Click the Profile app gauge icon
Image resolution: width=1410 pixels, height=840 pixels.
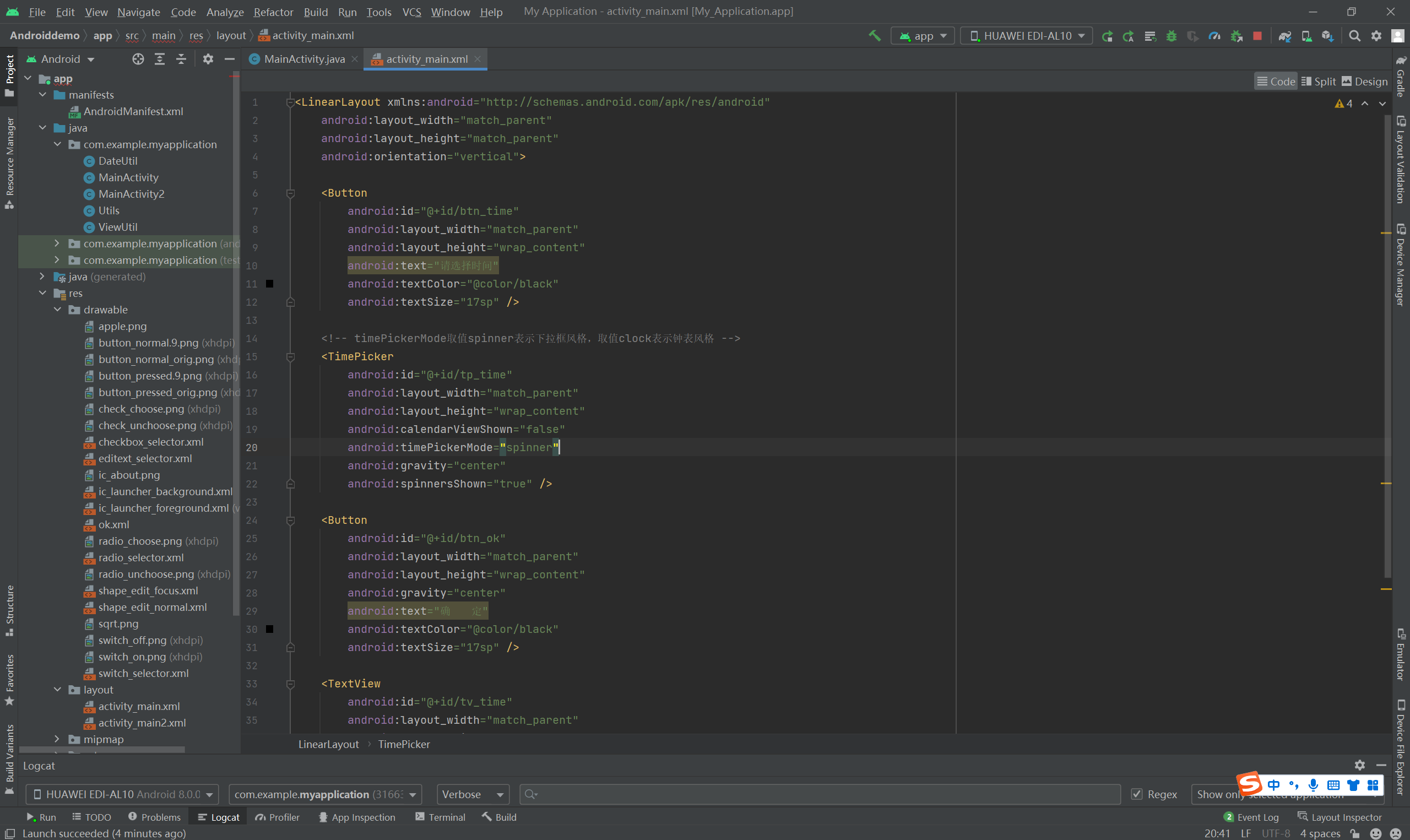1214,36
